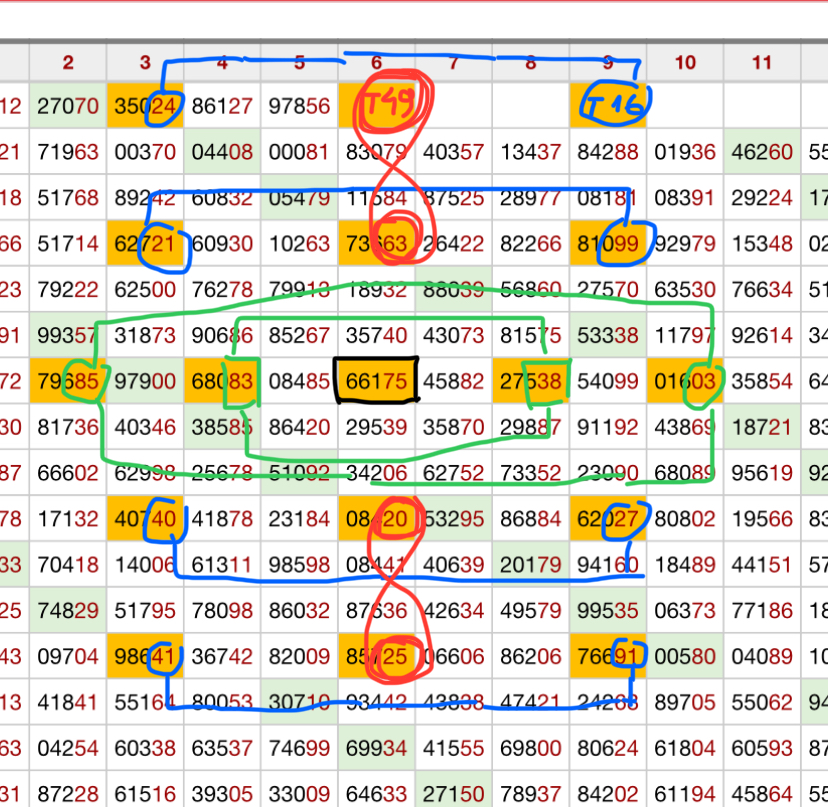The image size is (828, 807).
Task: Click the cell containing 00580
Action: click(685, 657)
